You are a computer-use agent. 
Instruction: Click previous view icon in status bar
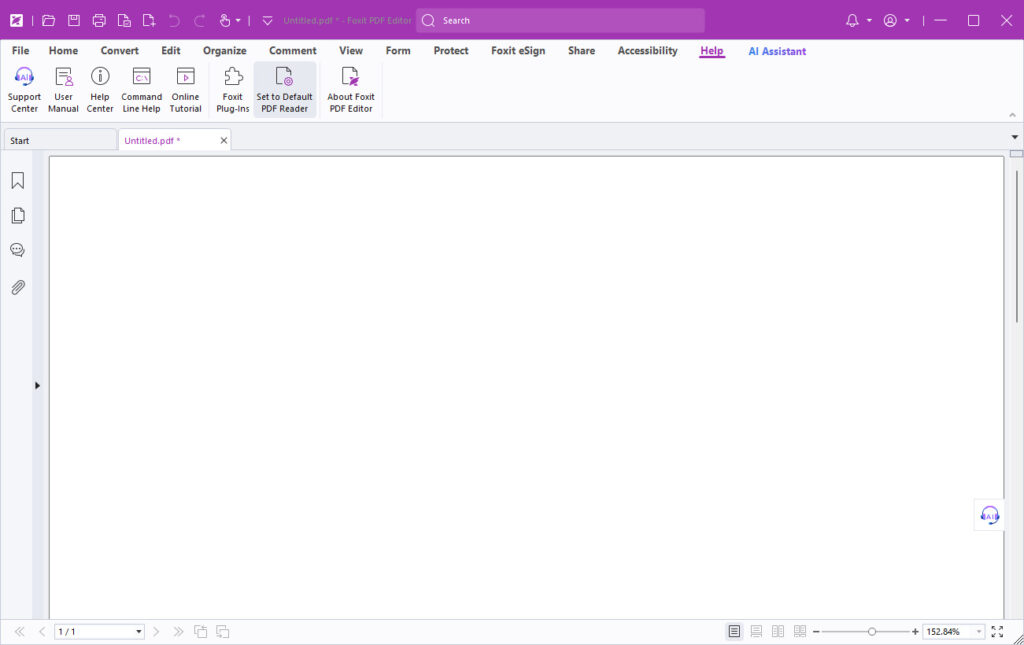point(200,631)
